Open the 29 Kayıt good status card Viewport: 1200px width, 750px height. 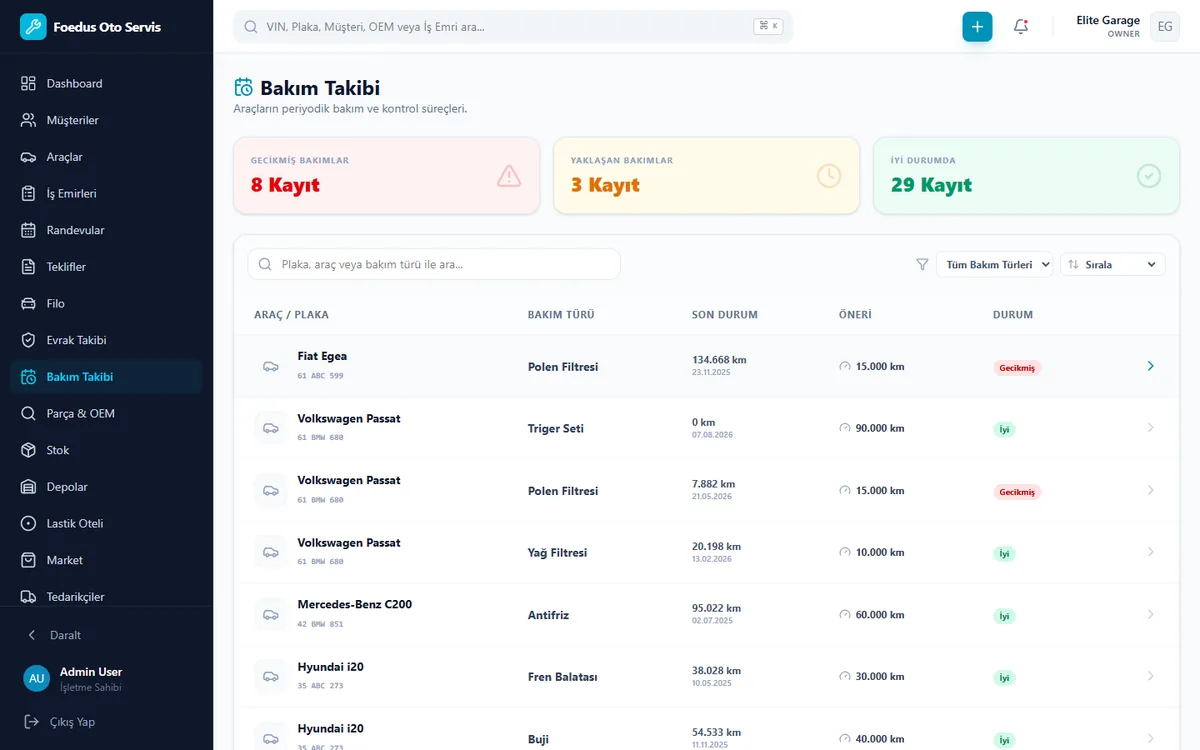click(x=1026, y=176)
